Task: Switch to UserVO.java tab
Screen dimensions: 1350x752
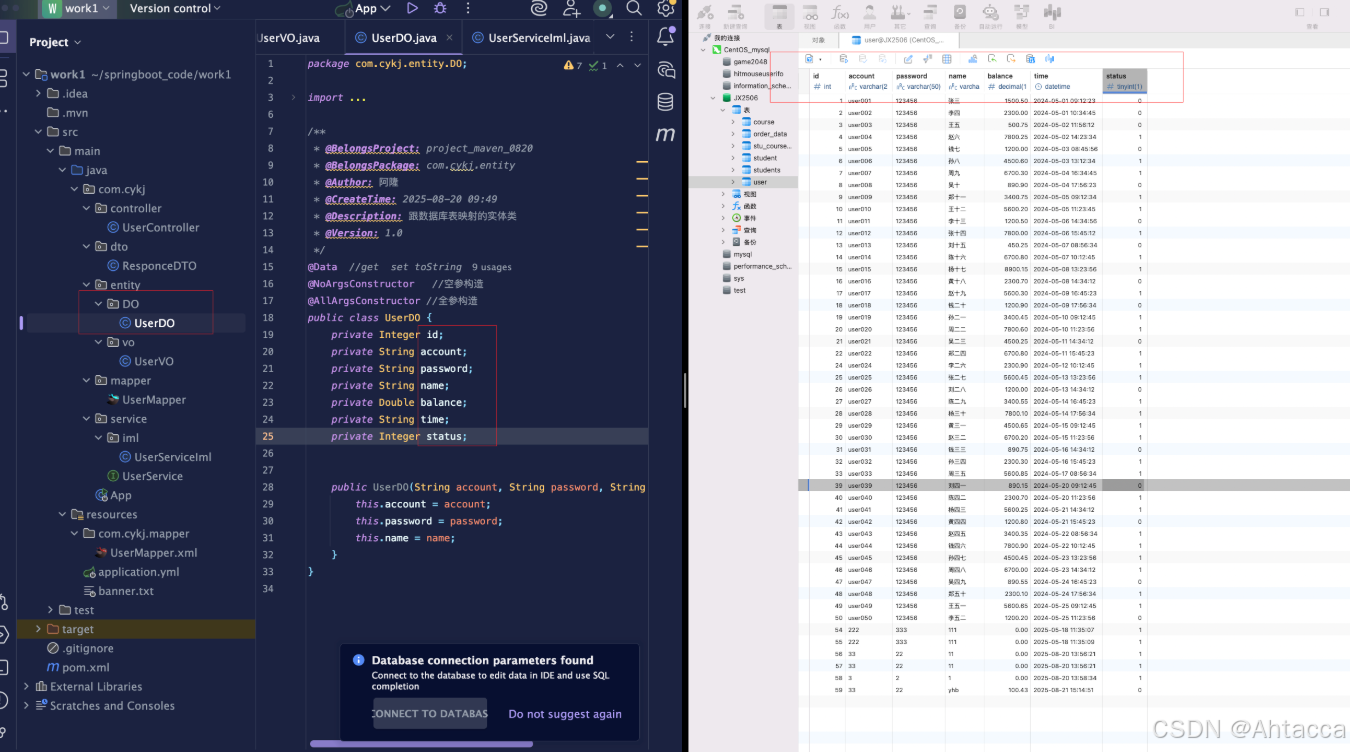Action: (x=290, y=38)
